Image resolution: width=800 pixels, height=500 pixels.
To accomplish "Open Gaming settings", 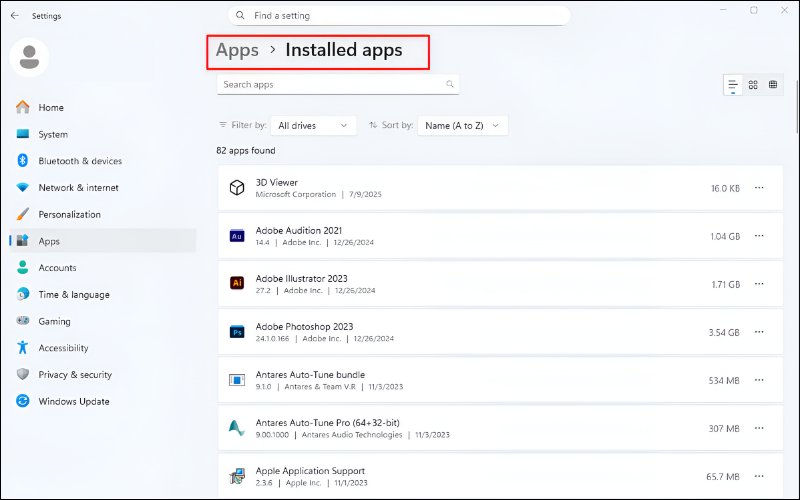I will click(103, 321).
